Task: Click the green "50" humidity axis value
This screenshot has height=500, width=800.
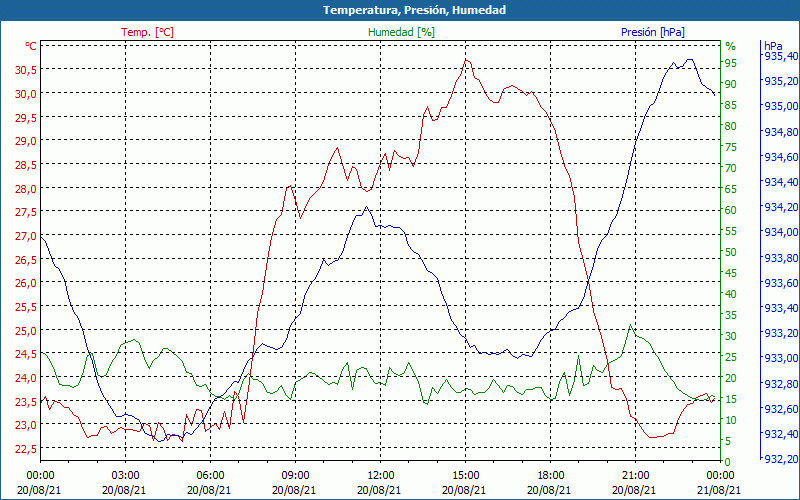Action: click(x=731, y=252)
